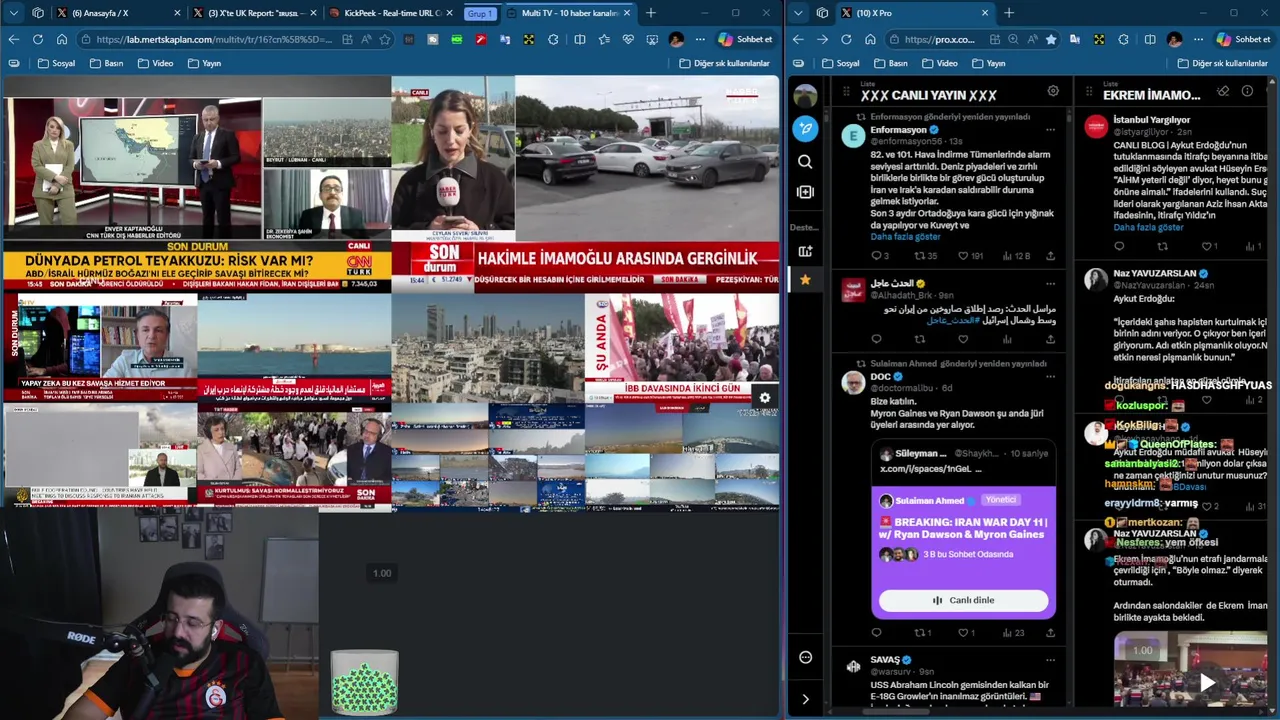Open Sohbet et Copilot in X Pro browser
The width and height of the screenshot is (1280, 720).
pyautogui.click(x=1244, y=39)
